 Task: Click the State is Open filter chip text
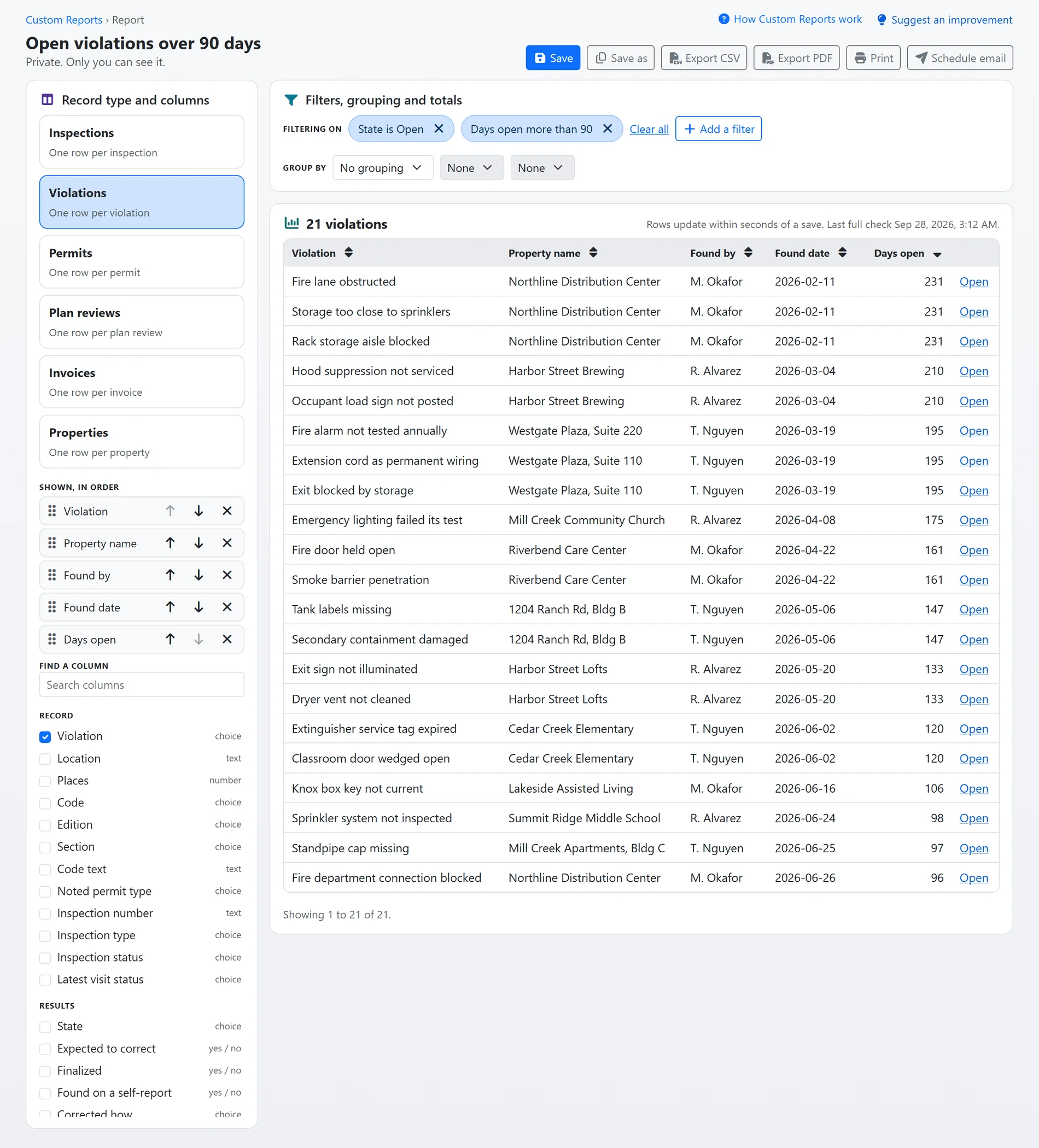(391, 129)
